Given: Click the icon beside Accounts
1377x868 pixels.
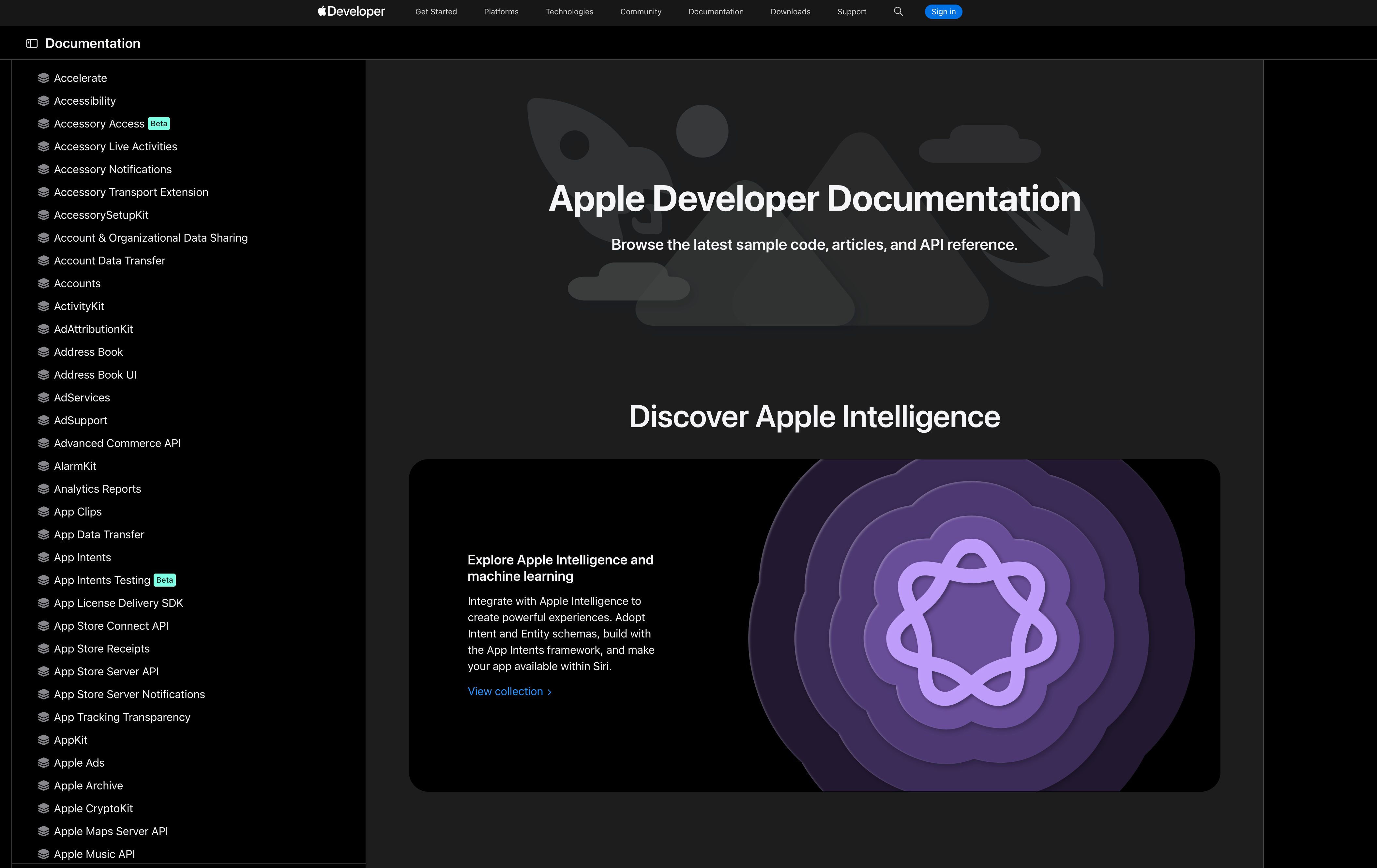Looking at the screenshot, I should click(x=43, y=284).
